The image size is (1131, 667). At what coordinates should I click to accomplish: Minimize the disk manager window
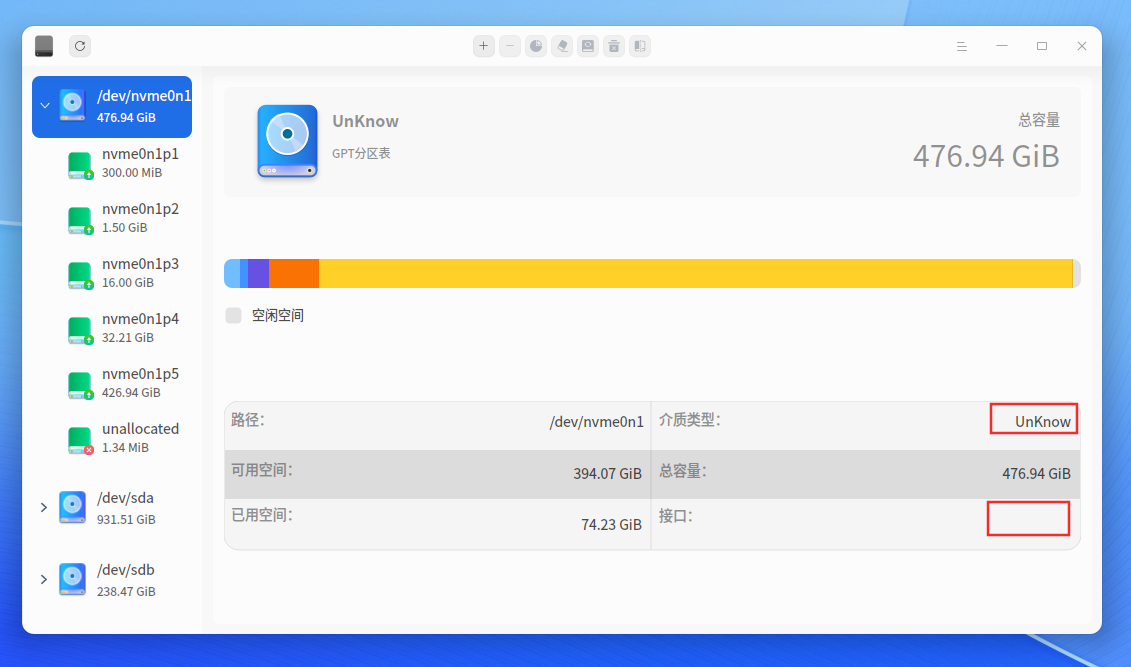[x=1002, y=46]
